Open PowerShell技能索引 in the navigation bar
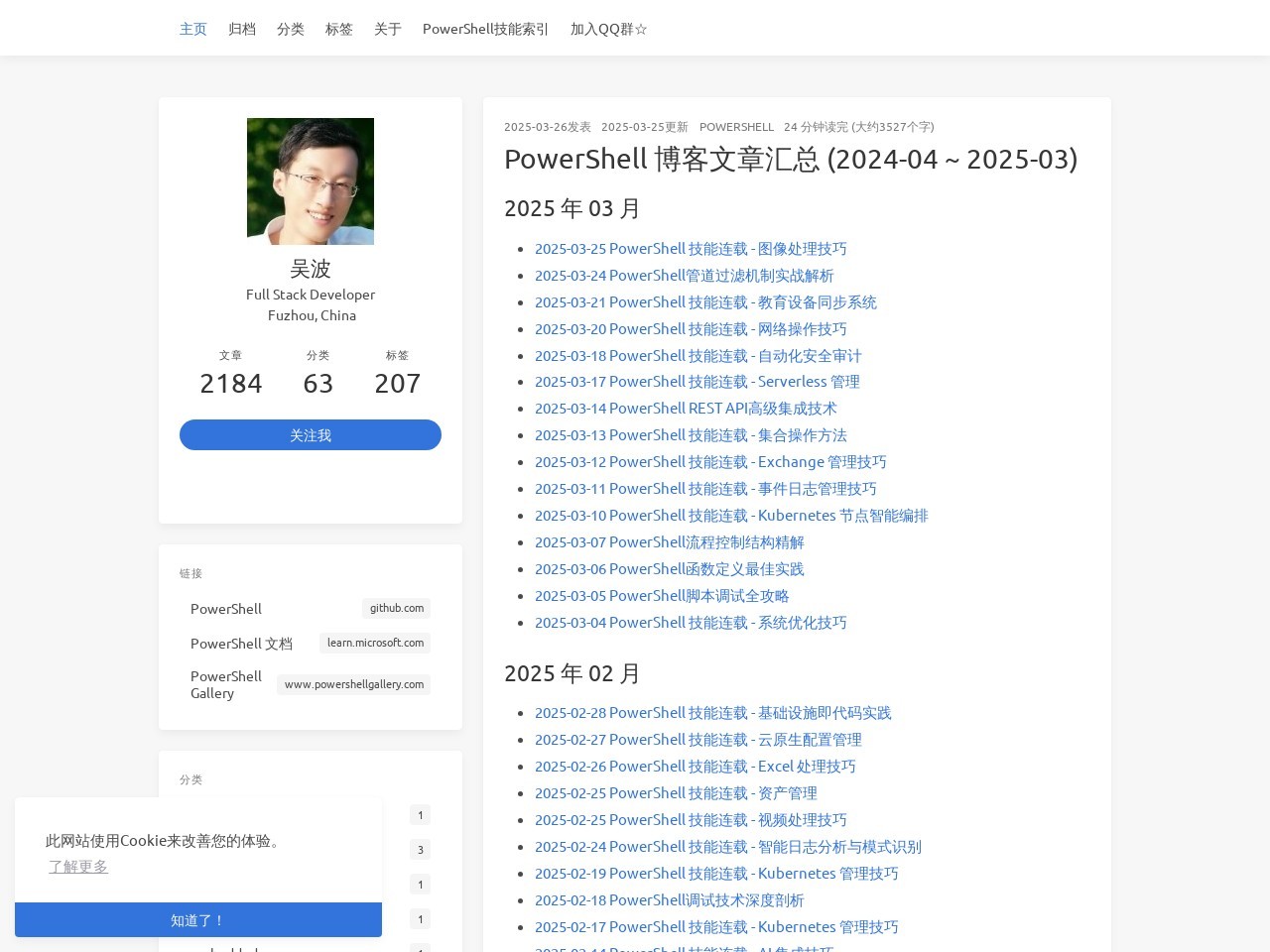The height and width of the screenshot is (952, 1270). [x=485, y=29]
